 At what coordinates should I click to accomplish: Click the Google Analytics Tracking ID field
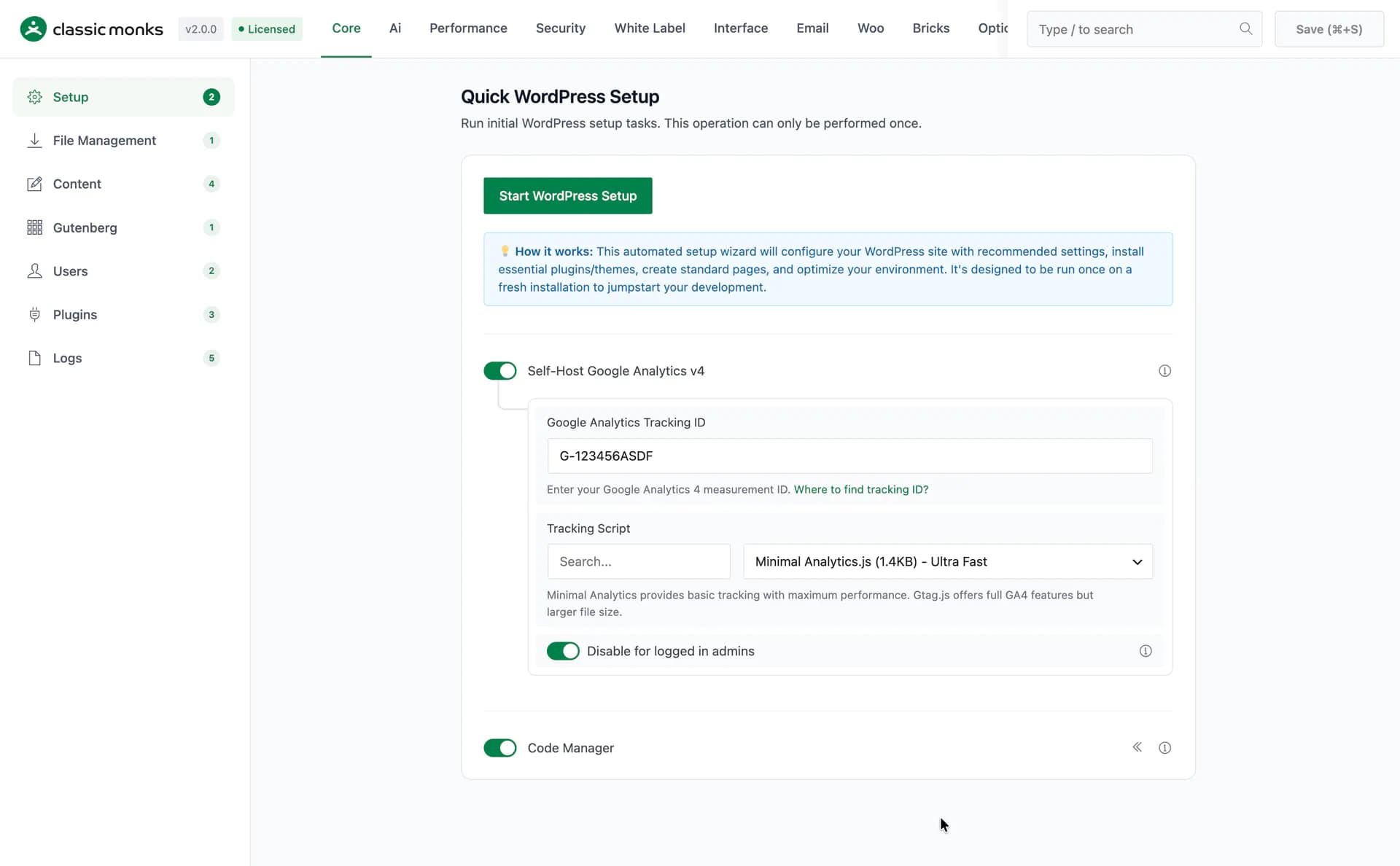coord(850,456)
